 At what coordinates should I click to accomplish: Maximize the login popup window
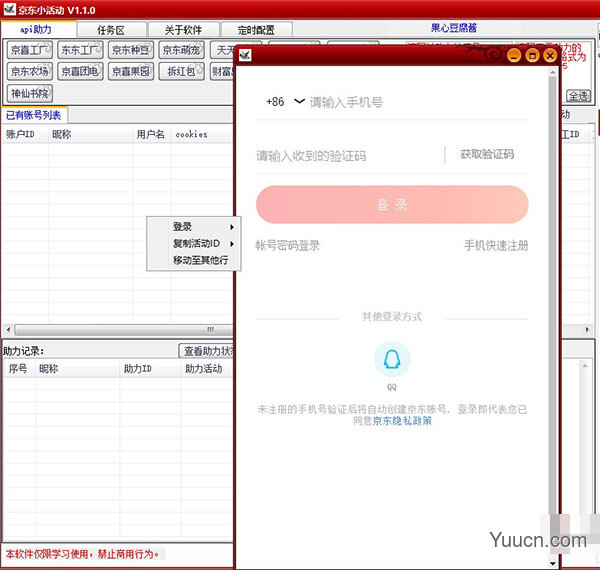[x=532, y=56]
